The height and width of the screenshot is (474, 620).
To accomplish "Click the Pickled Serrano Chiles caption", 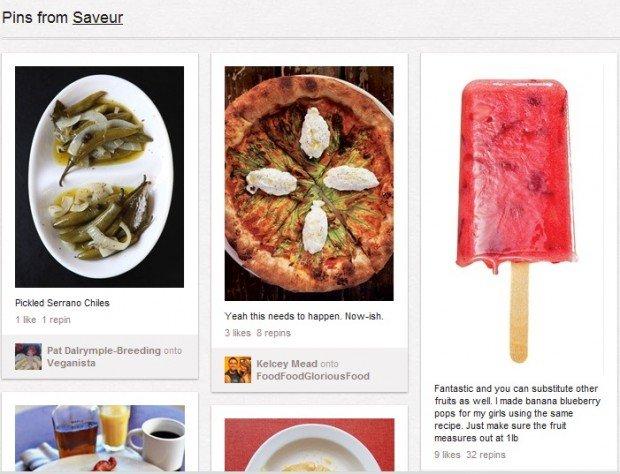I will click(x=62, y=303).
